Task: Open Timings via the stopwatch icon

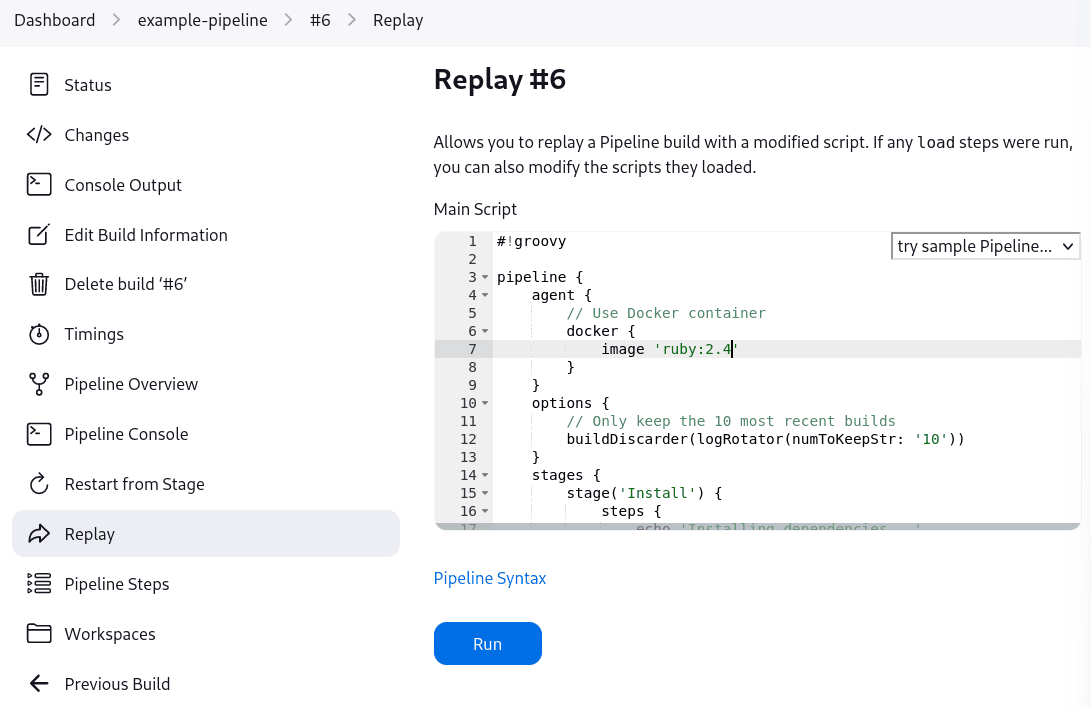Action: click(38, 334)
